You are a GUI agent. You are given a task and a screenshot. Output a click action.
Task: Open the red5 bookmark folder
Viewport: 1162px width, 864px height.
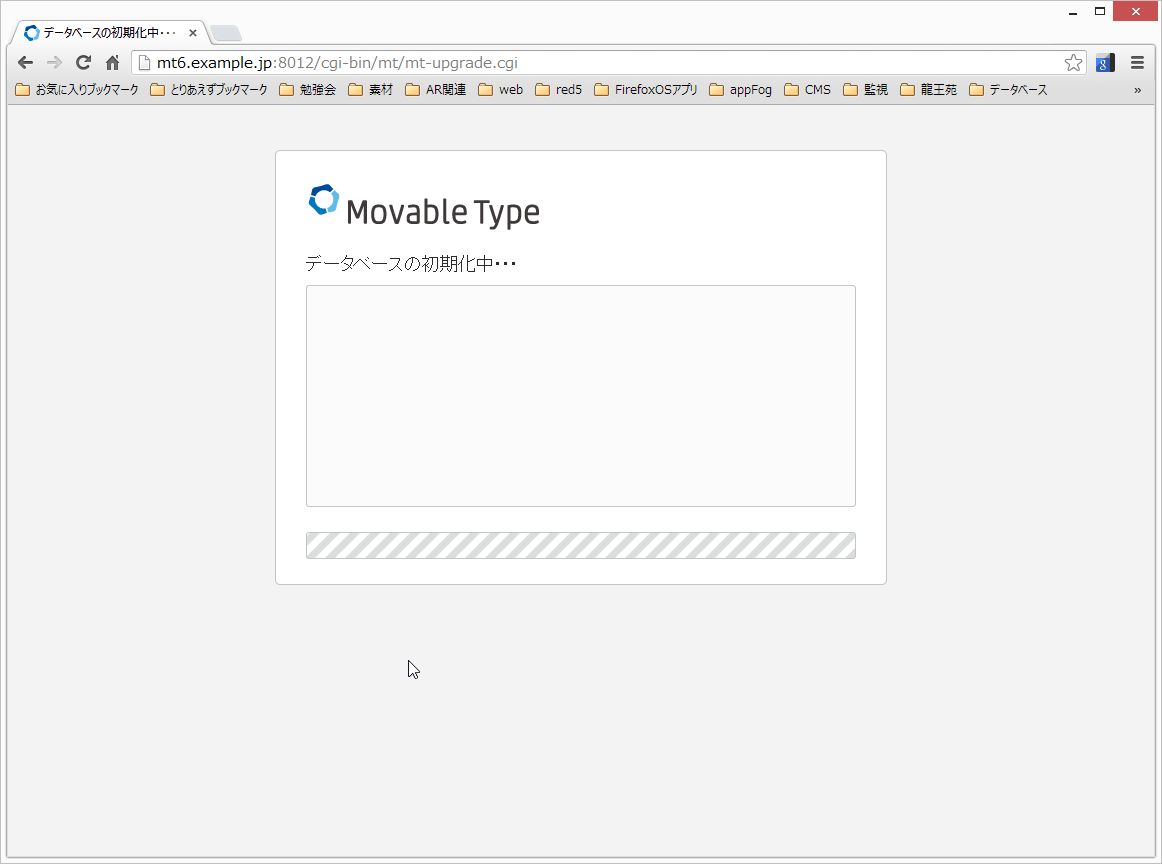coord(559,90)
